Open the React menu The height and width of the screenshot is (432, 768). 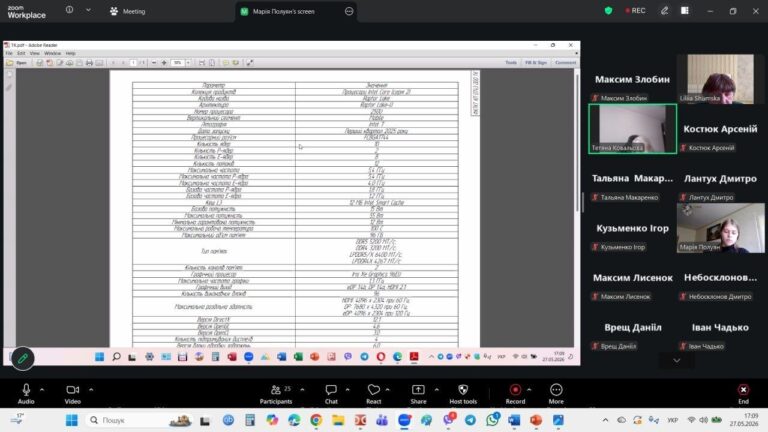(x=374, y=394)
